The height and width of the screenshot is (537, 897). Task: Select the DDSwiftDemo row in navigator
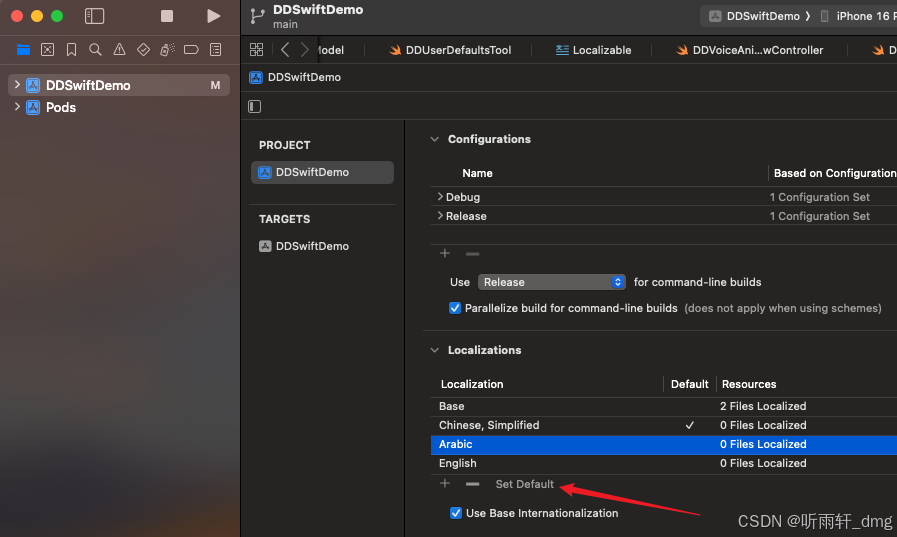click(119, 85)
